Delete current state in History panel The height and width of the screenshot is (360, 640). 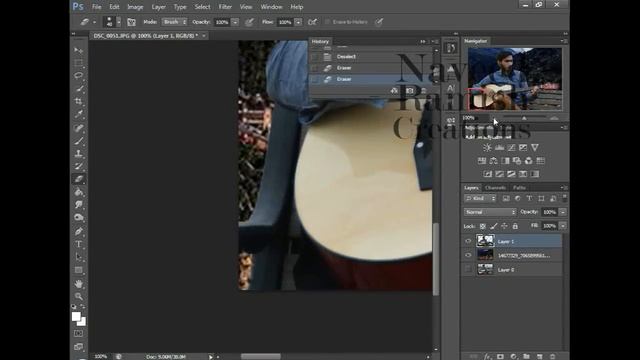coord(423,91)
